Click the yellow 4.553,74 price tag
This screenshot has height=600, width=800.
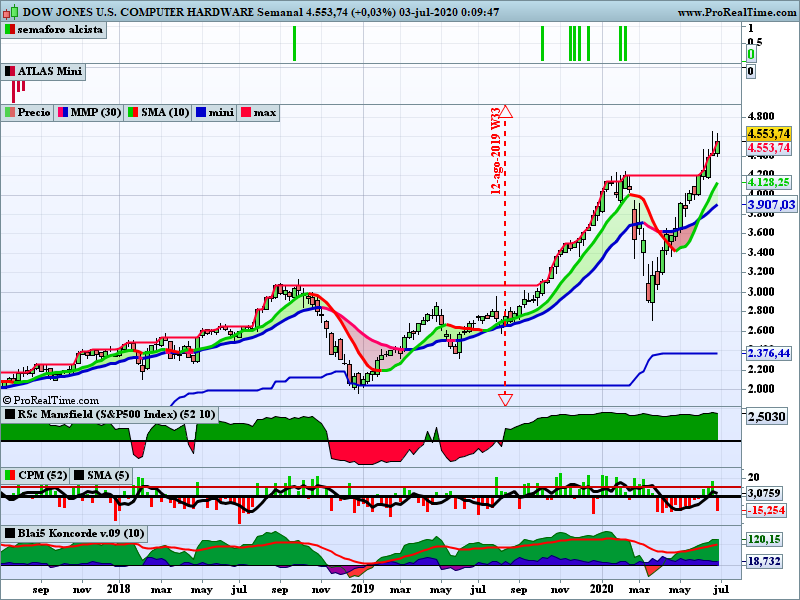[x=769, y=134]
